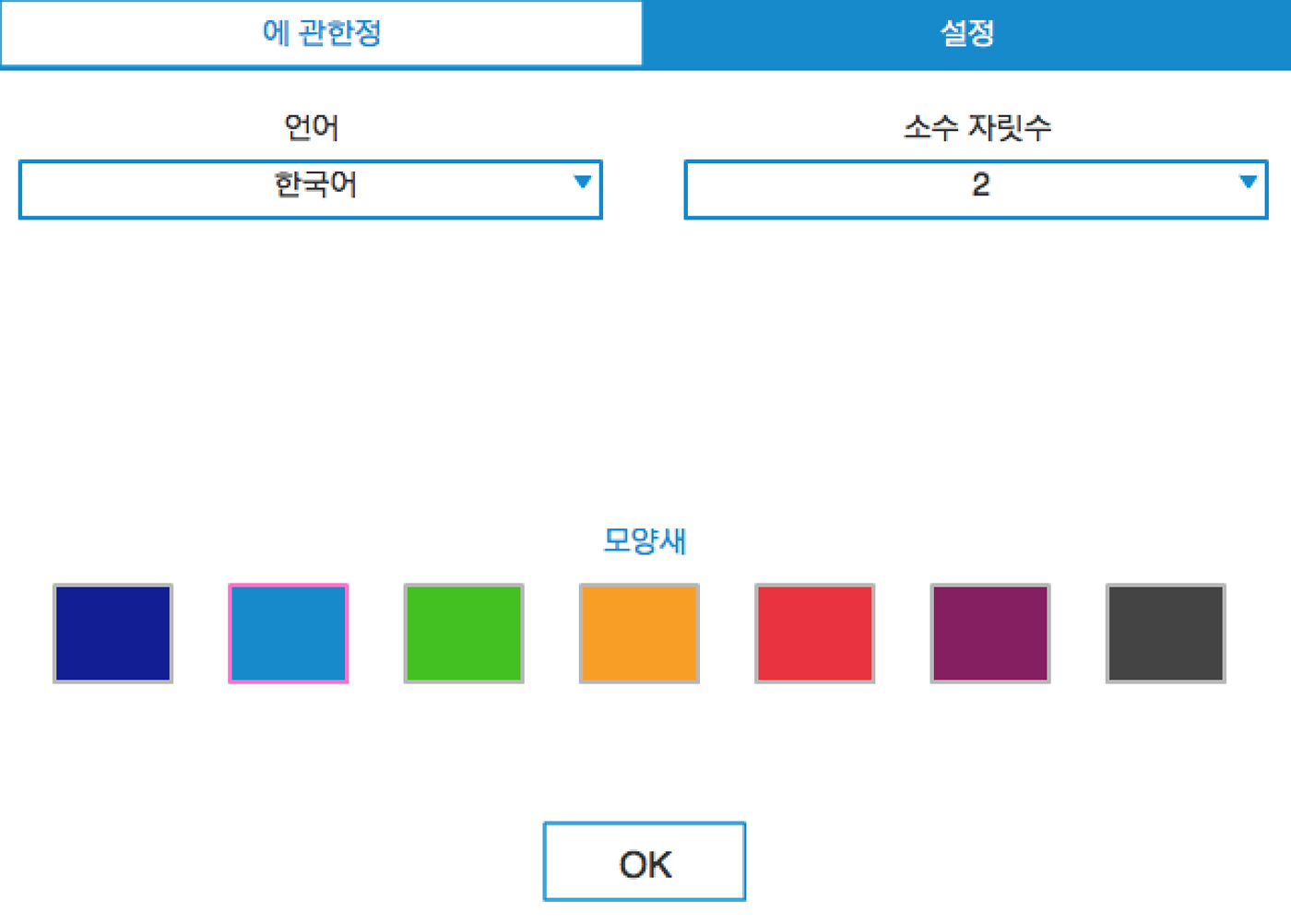Select the orange color swatch
This screenshot has height=924, width=1291.
click(x=639, y=633)
